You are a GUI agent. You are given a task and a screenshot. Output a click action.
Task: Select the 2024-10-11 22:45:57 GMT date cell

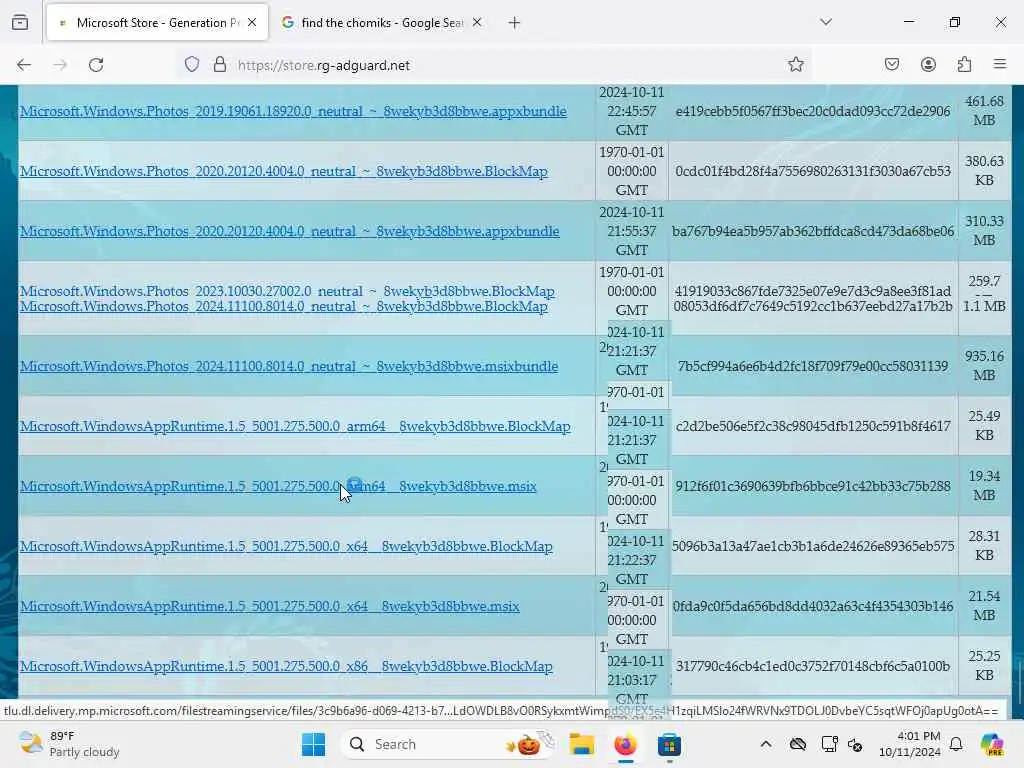click(x=632, y=111)
